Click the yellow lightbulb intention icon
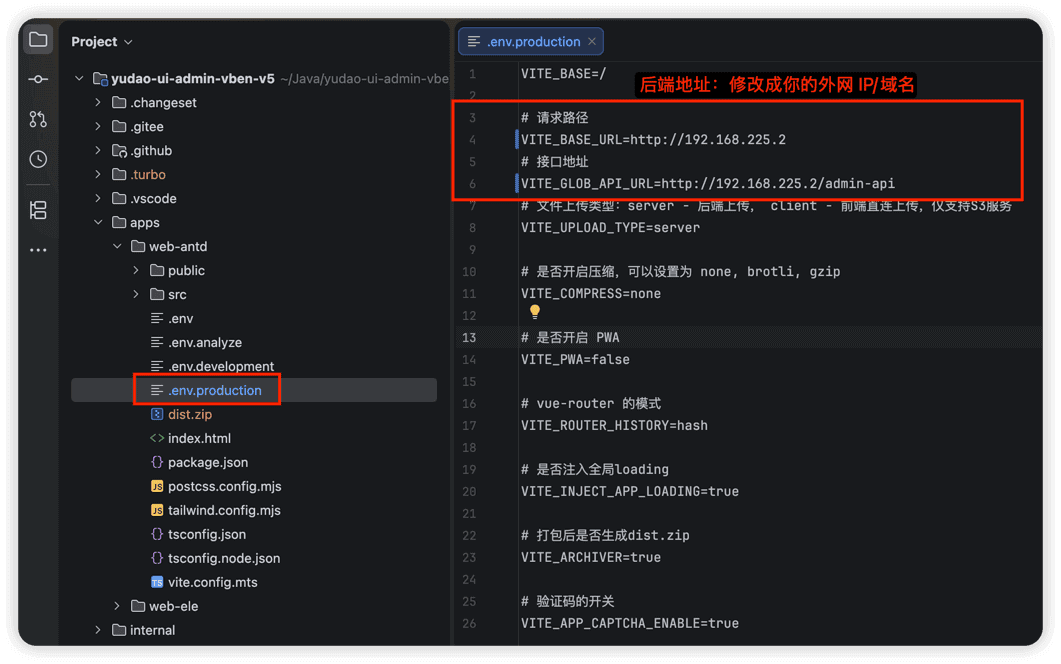Image resolution: width=1061 pixels, height=664 pixels. tap(535, 311)
